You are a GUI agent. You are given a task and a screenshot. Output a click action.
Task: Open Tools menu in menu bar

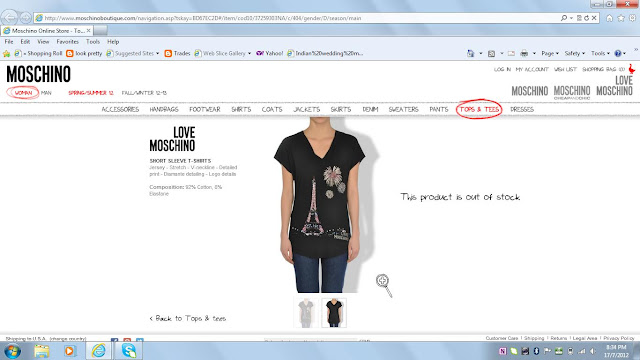pos(93,42)
